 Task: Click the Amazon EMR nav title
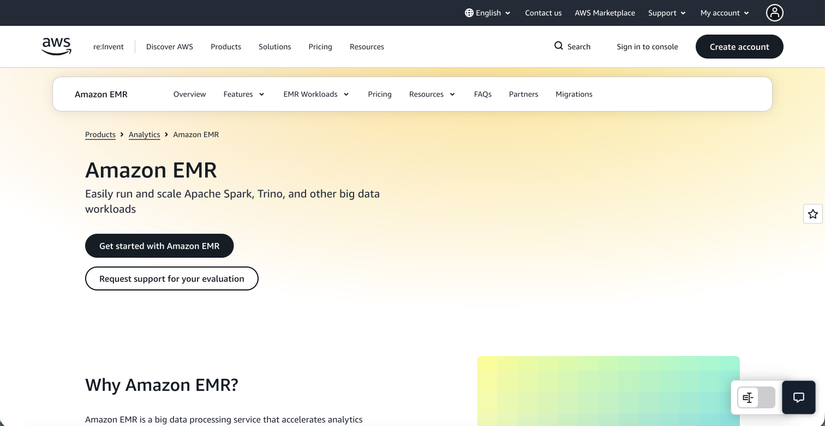[101, 94]
